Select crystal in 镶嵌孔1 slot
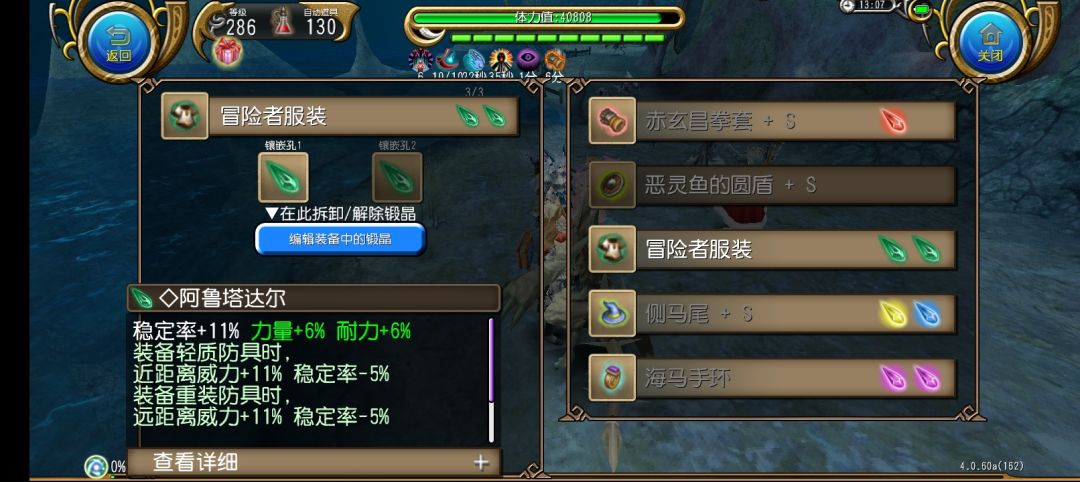The image size is (1080, 482). (283, 177)
